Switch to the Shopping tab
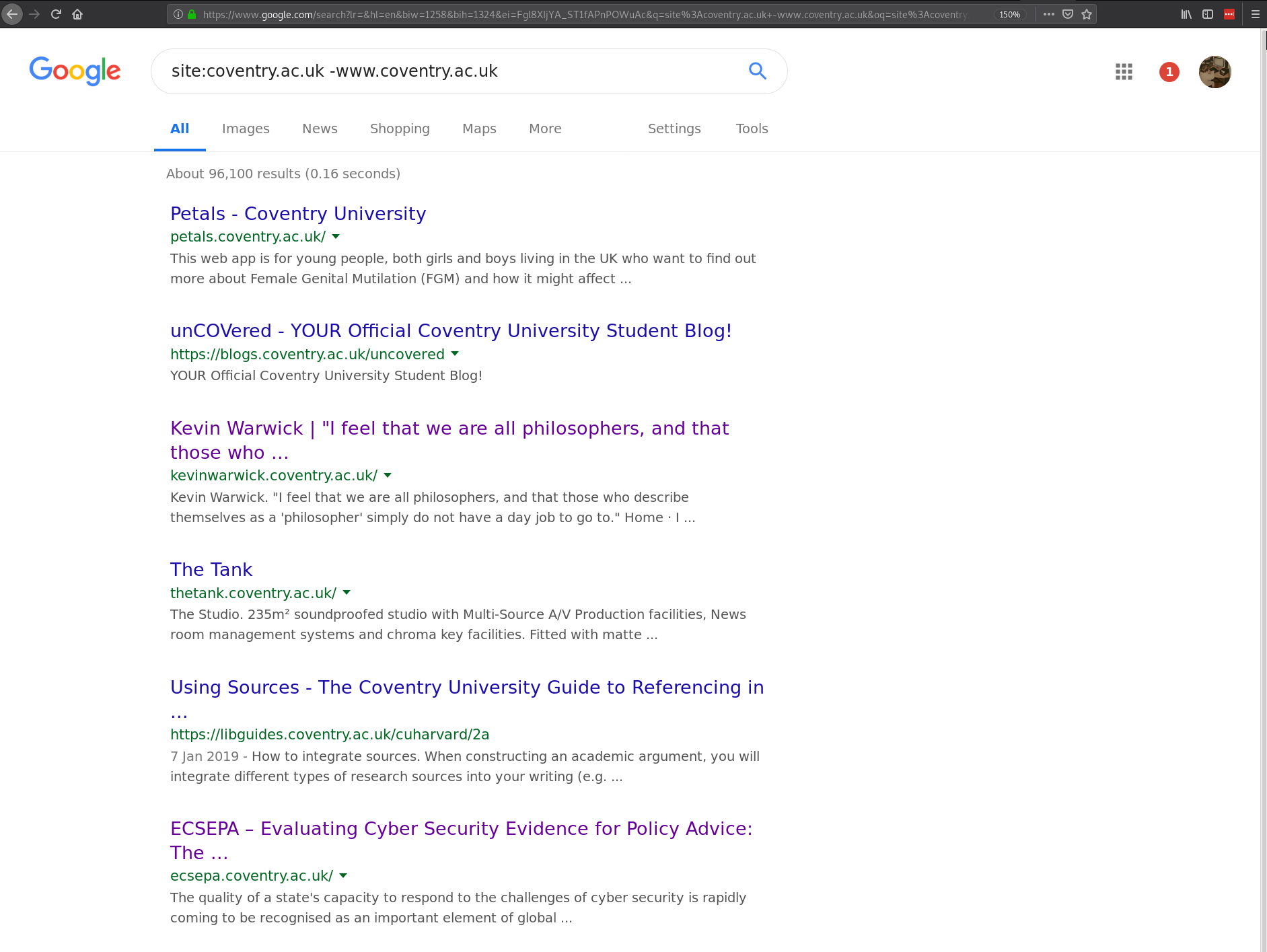Screen dimensions: 1267x952 pos(400,129)
